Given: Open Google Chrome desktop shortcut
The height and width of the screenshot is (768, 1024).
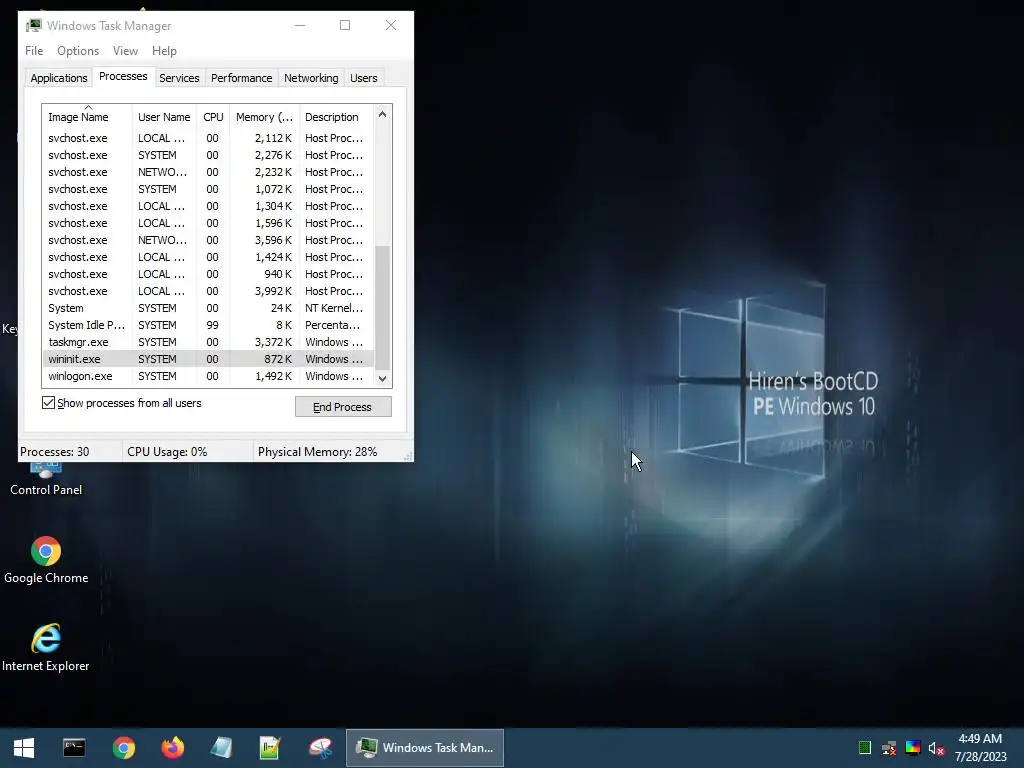Looking at the screenshot, I should [46, 560].
